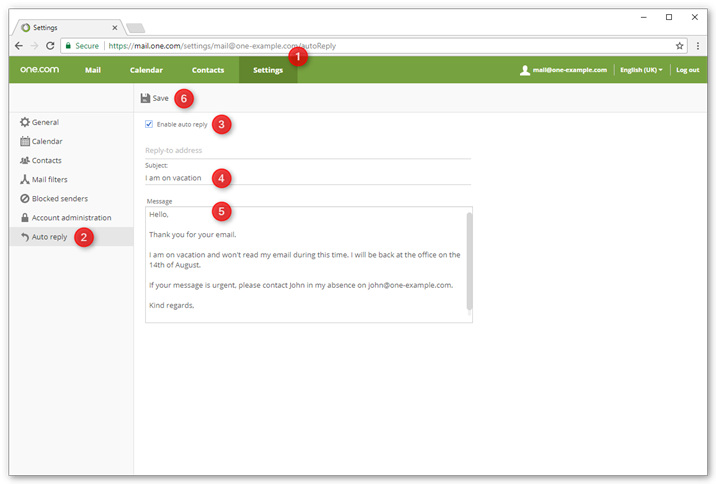Screen dimensions: 716x484
Task: Click the one.com logo
Action: point(39,69)
